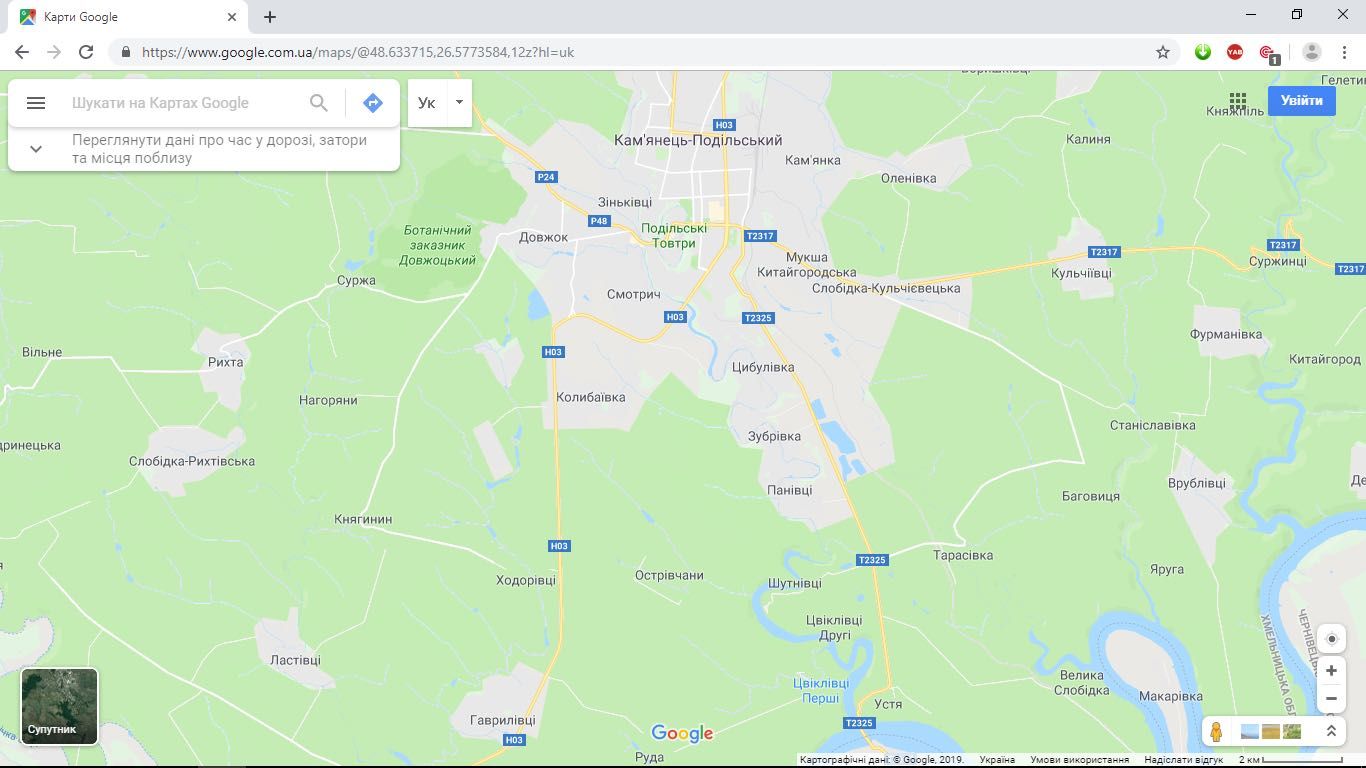Open the Надіслати відгук link
1366x768 pixels.
click(x=1183, y=760)
